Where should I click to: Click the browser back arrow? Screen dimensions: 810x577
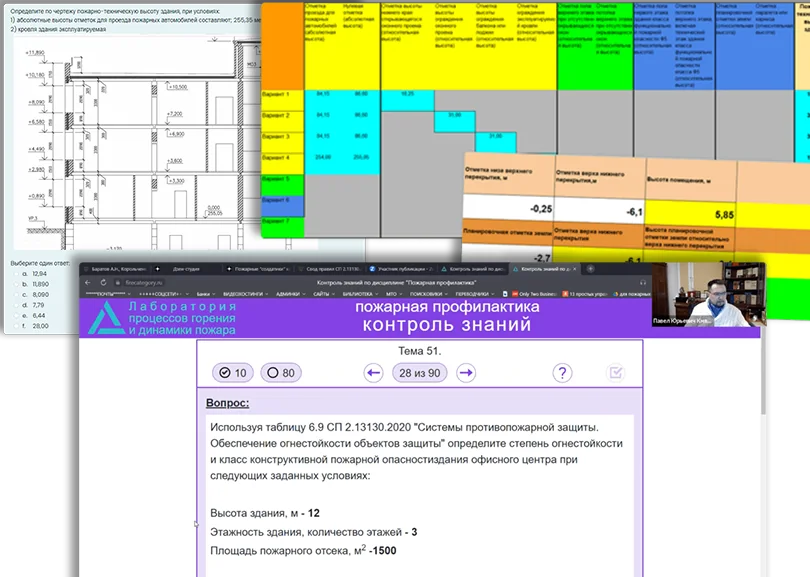click(x=88, y=283)
